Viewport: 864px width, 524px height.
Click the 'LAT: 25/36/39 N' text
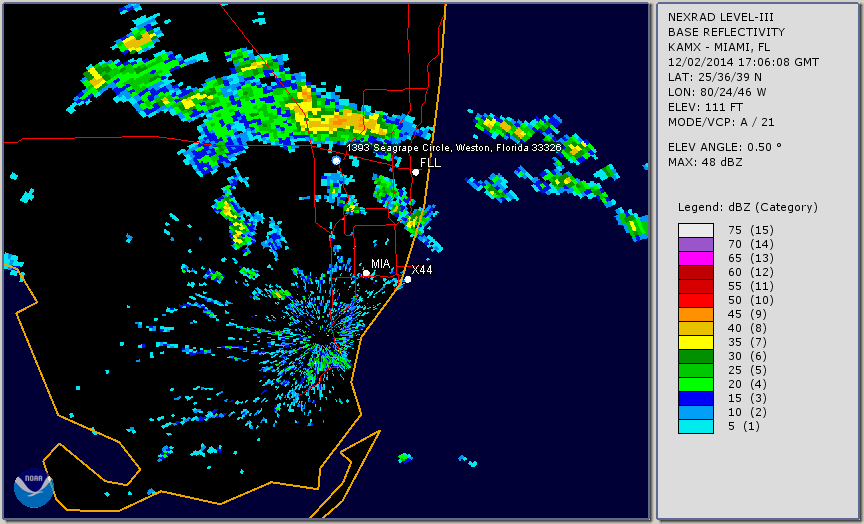pyautogui.click(x=715, y=77)
